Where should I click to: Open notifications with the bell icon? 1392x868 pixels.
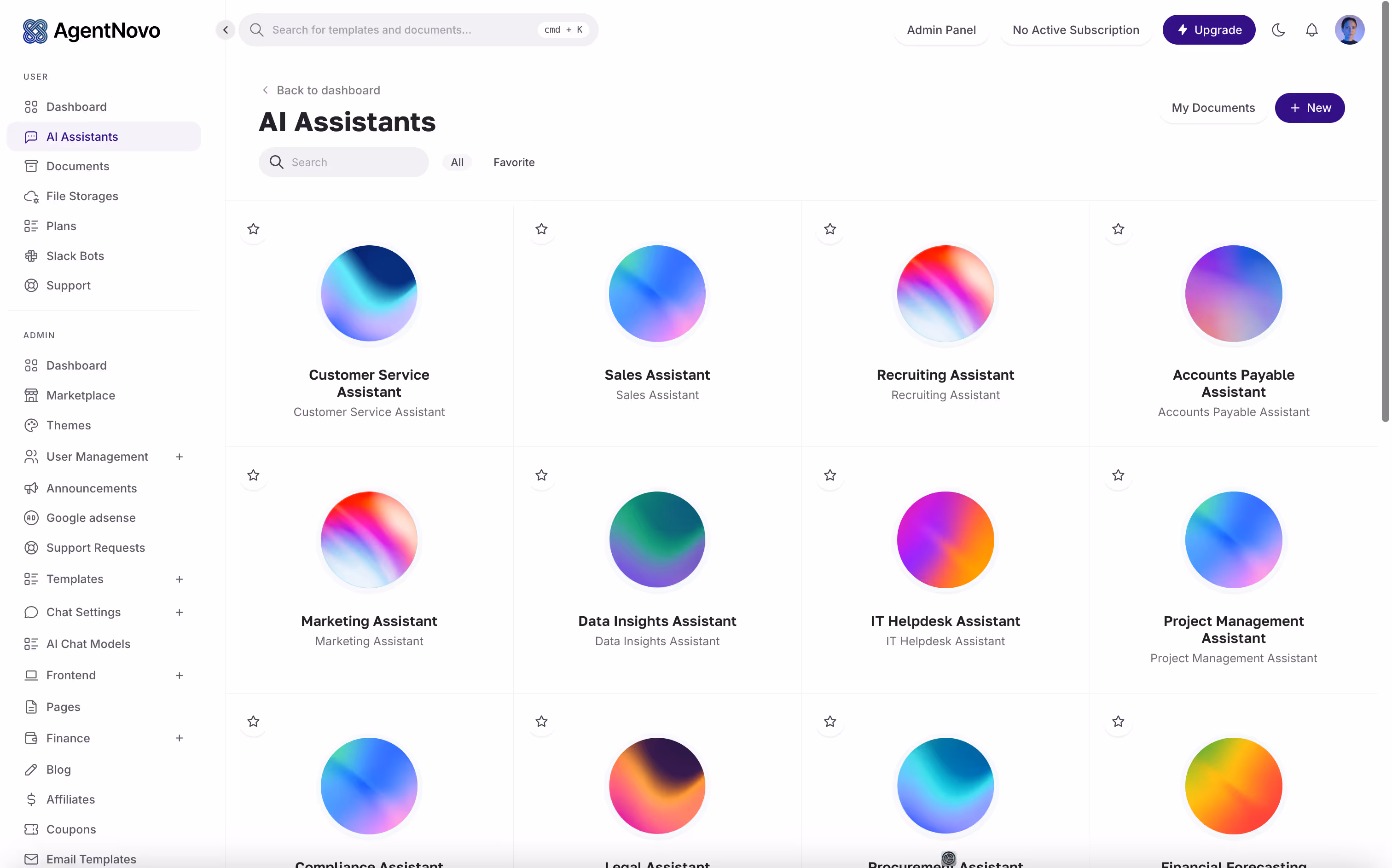click(1311, 30)
